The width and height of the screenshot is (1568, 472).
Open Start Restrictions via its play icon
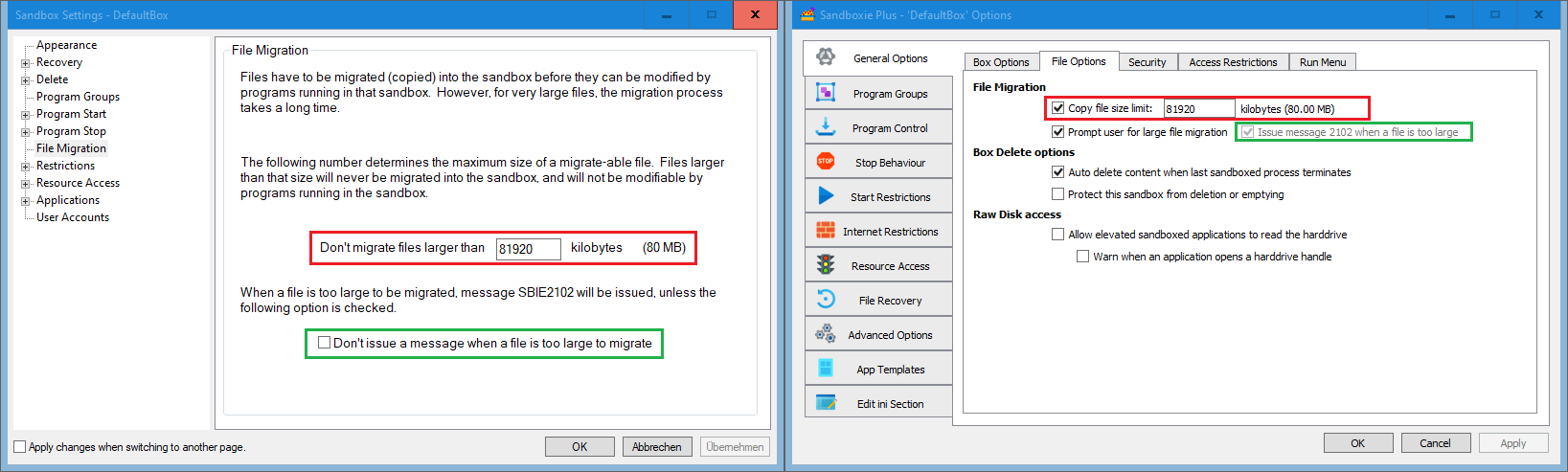825,196
